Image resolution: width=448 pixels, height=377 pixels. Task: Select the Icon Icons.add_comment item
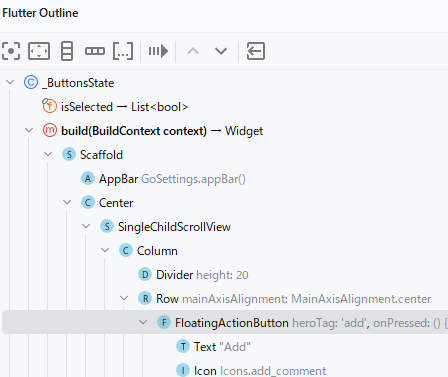pos(251,371)
